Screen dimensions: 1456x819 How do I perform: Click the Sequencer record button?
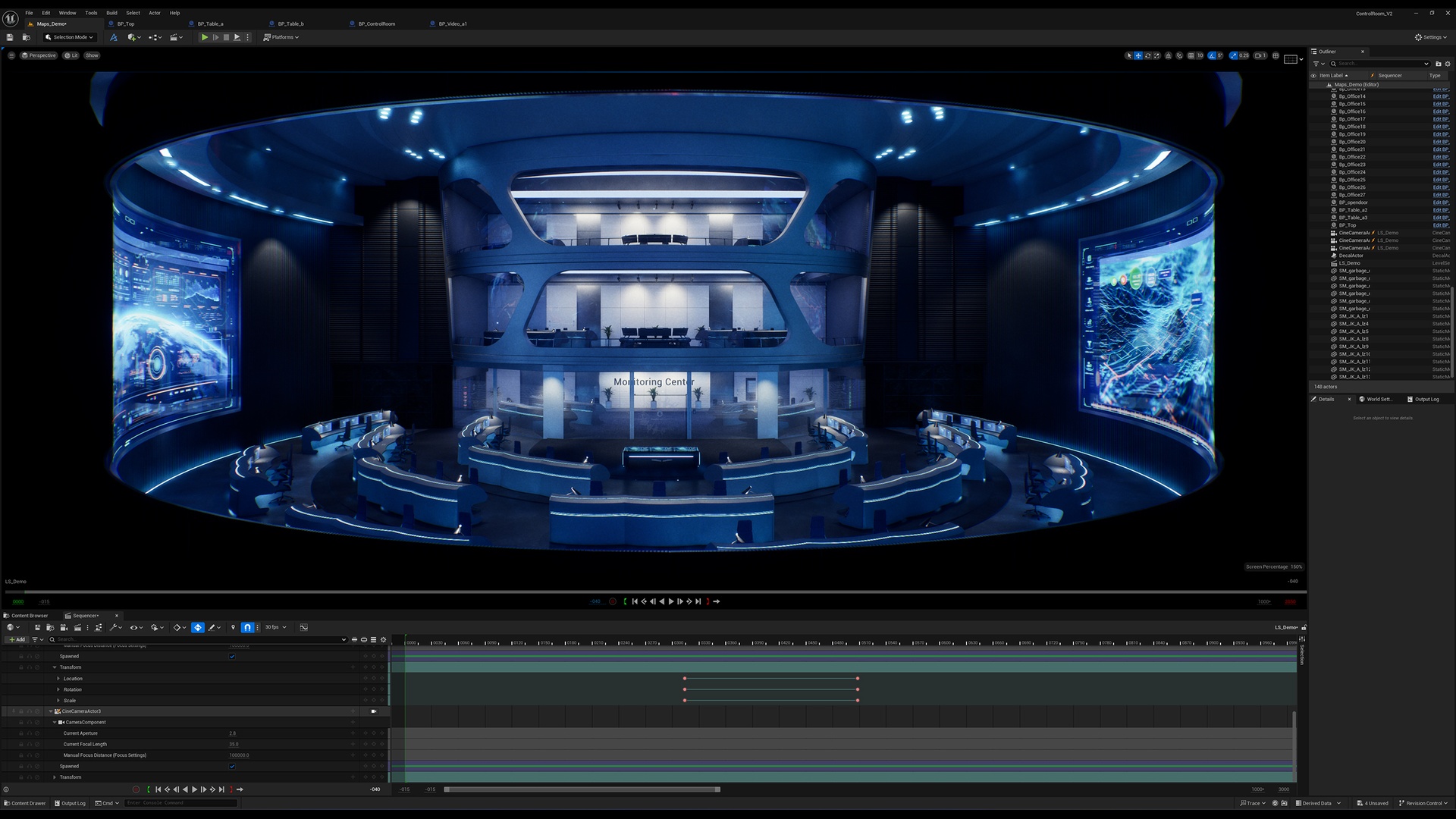pos(136,789)
